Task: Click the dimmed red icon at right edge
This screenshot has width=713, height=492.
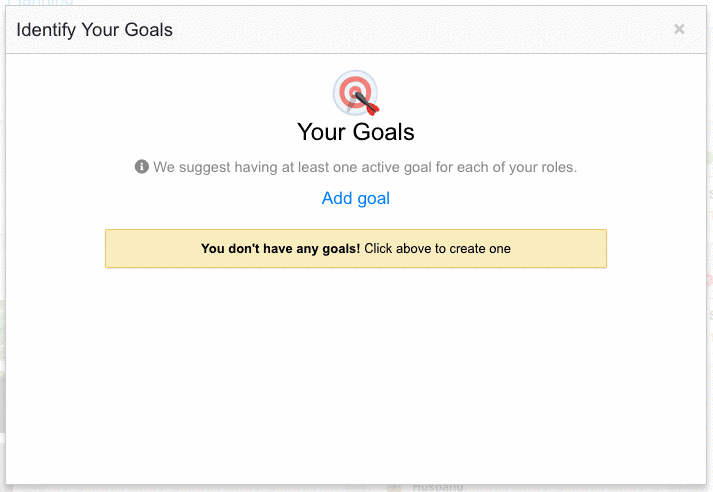Action: pos(709,280)
